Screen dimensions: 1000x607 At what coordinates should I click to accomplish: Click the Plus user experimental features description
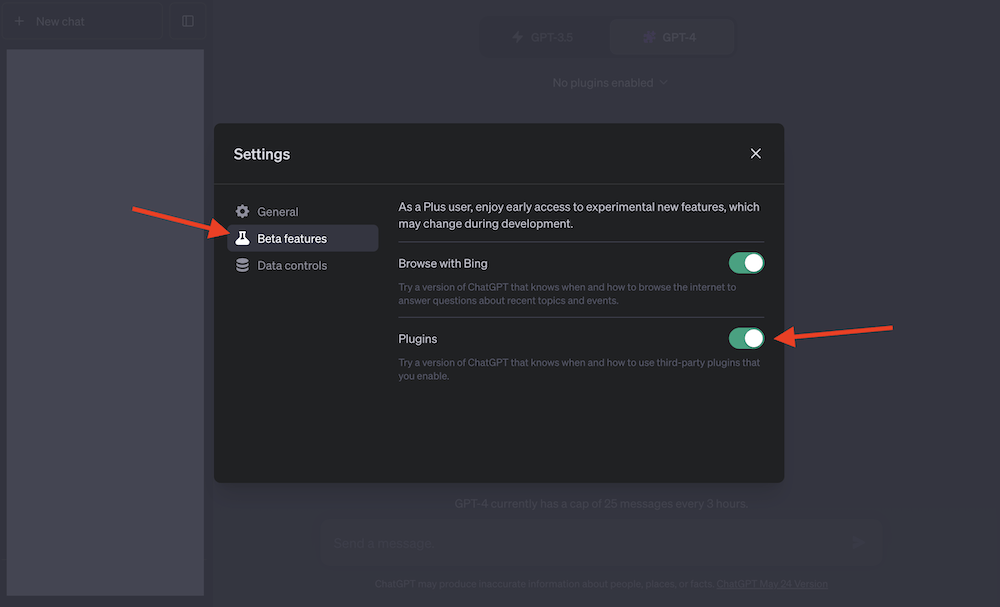(x=579, y=216)
